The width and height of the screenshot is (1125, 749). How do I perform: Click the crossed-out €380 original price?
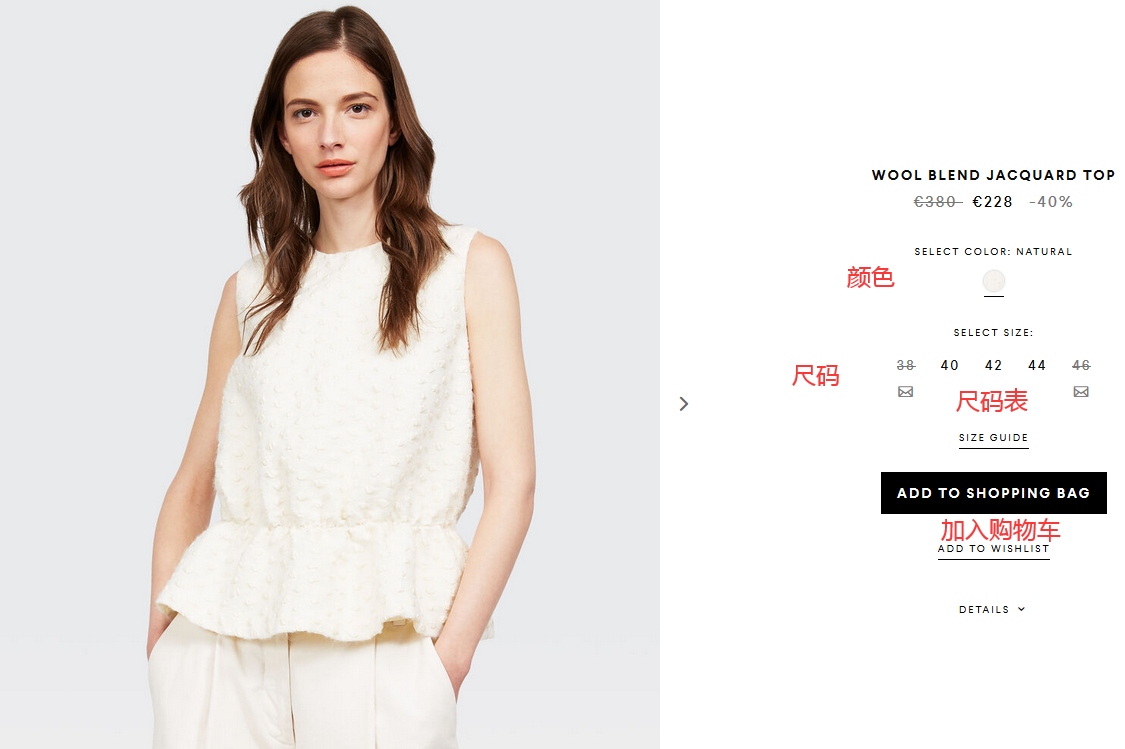tap(937, 202)
